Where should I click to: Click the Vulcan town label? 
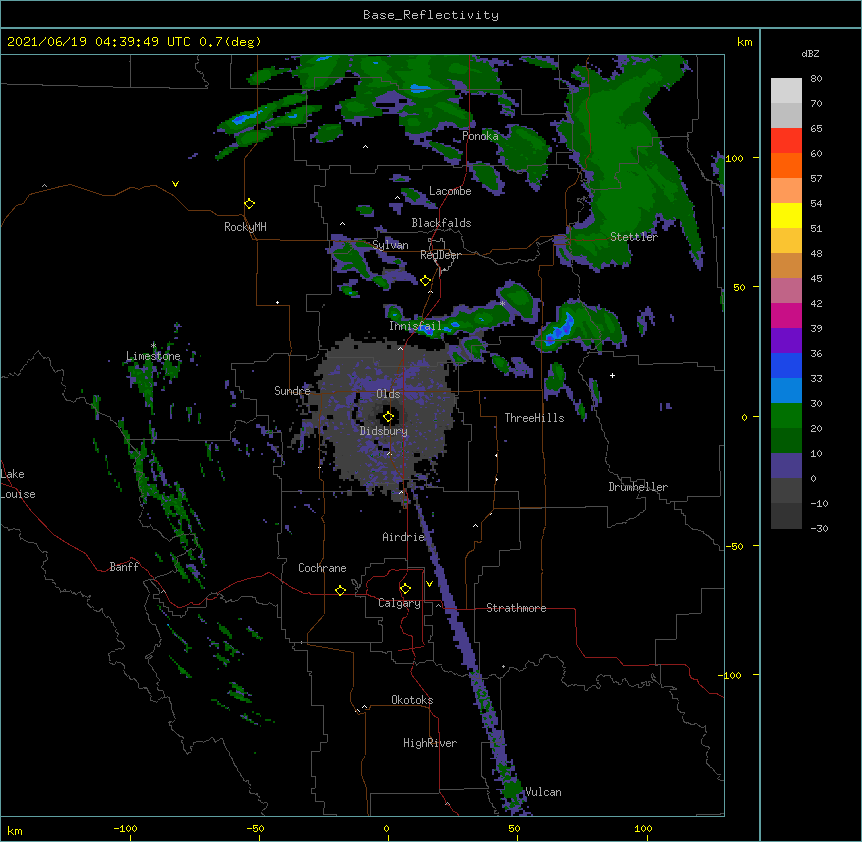[543, 792]
